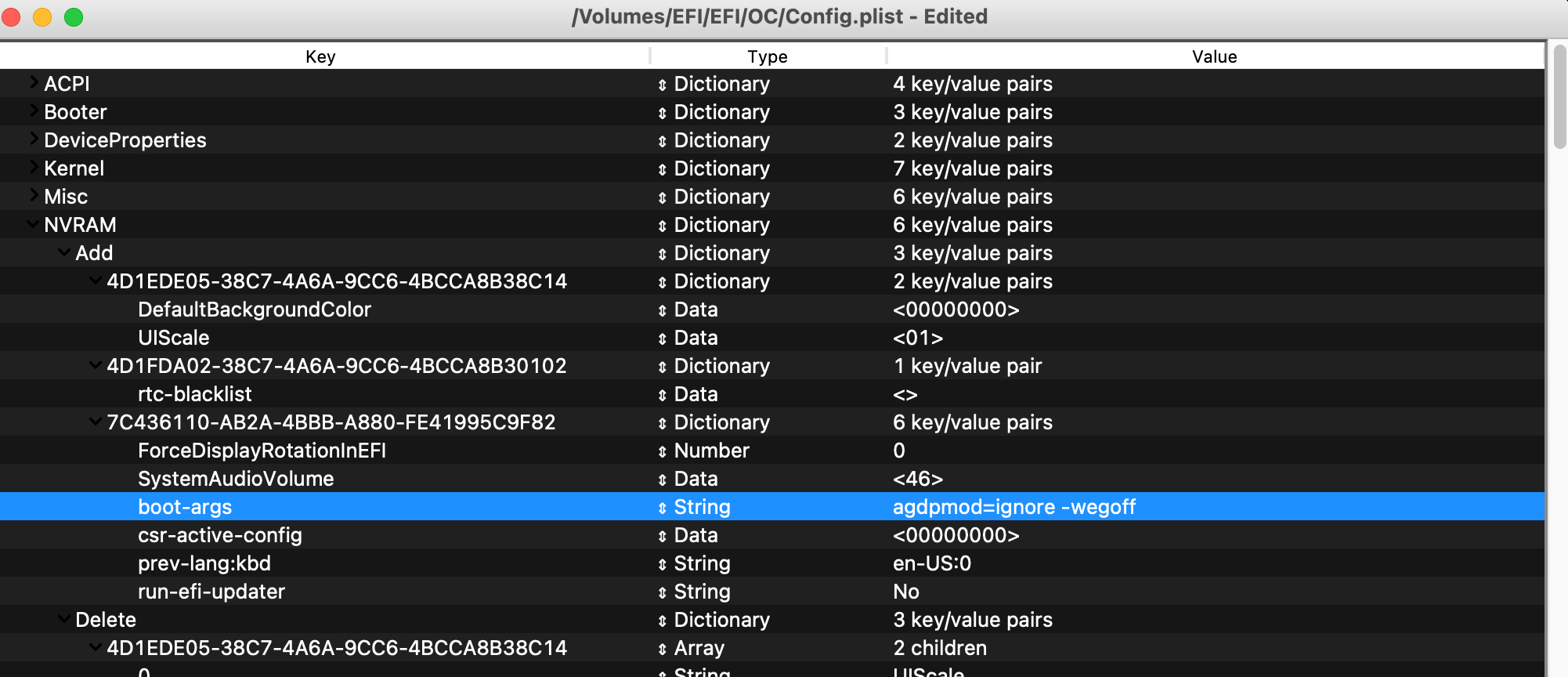This screenshot has width=1568, height=677.
Task: Open type selector for csr-active-config
Action: point(663,536)
